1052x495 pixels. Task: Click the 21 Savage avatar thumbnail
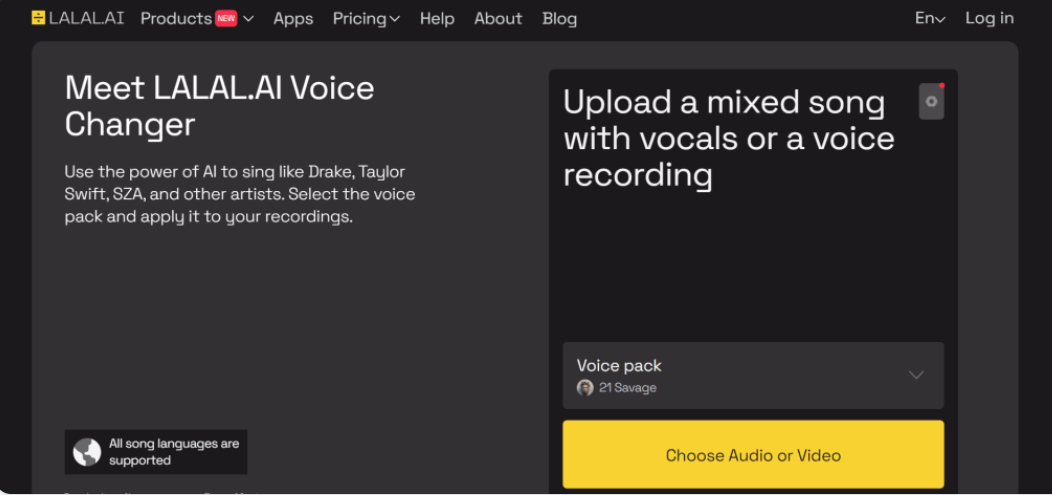tap(585, 388)
